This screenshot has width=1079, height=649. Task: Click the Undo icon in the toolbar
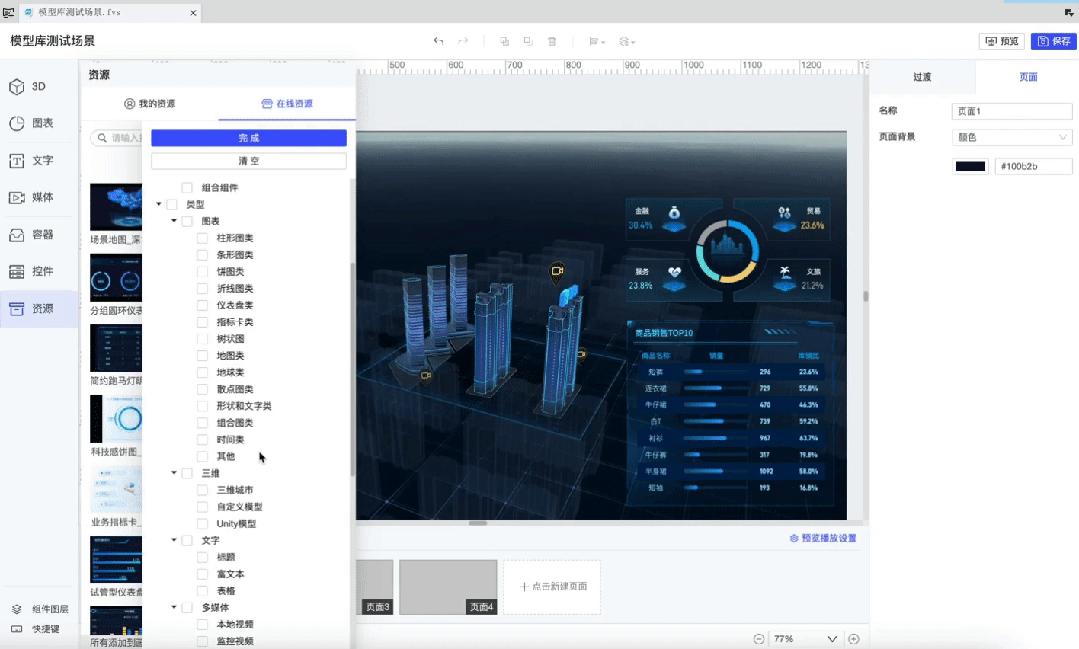[437, 41]
